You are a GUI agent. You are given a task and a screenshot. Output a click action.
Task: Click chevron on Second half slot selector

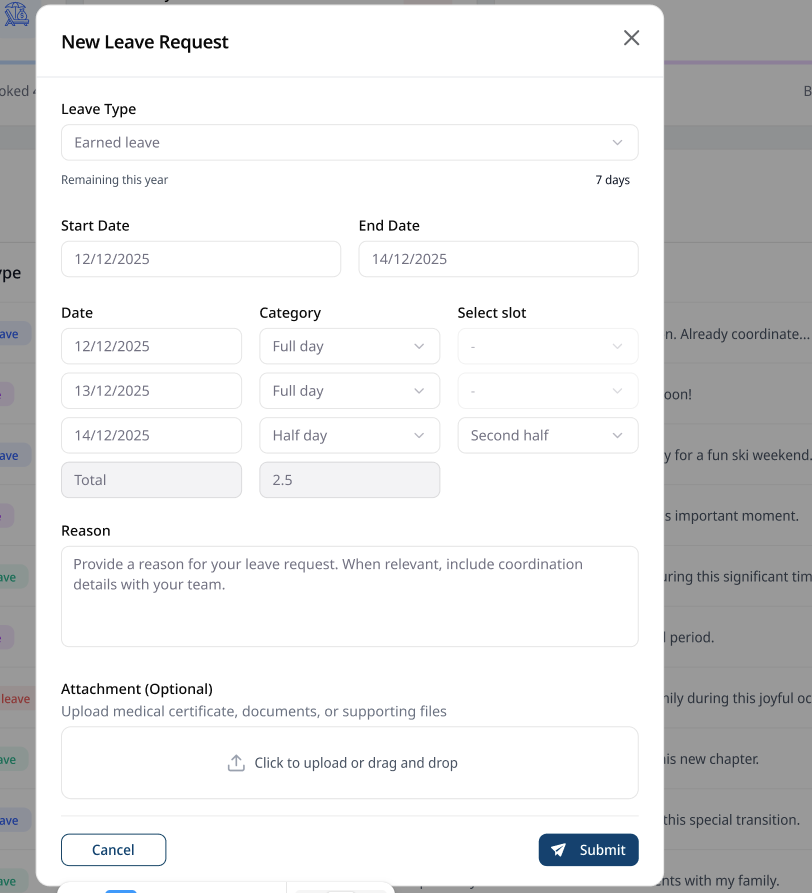(x=618, y=436)
